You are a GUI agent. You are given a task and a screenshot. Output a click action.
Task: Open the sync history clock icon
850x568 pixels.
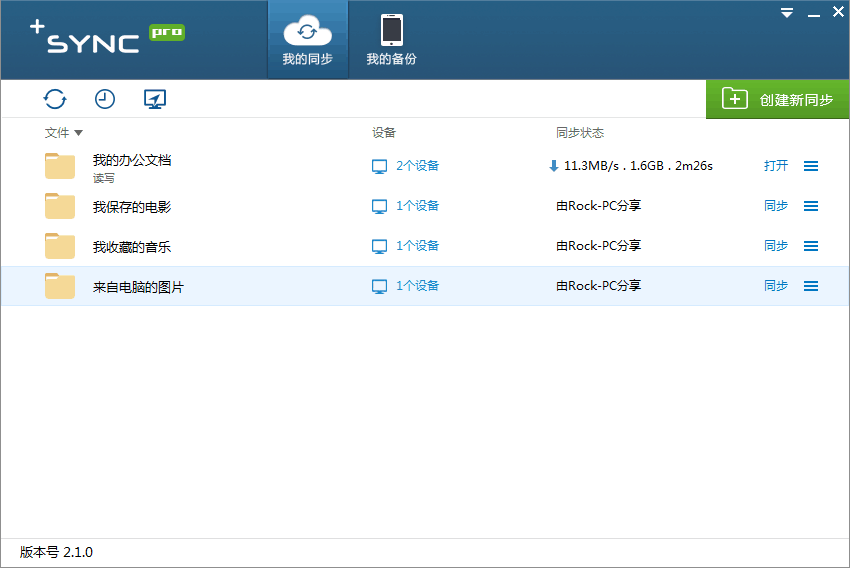(x=105, y=99)
